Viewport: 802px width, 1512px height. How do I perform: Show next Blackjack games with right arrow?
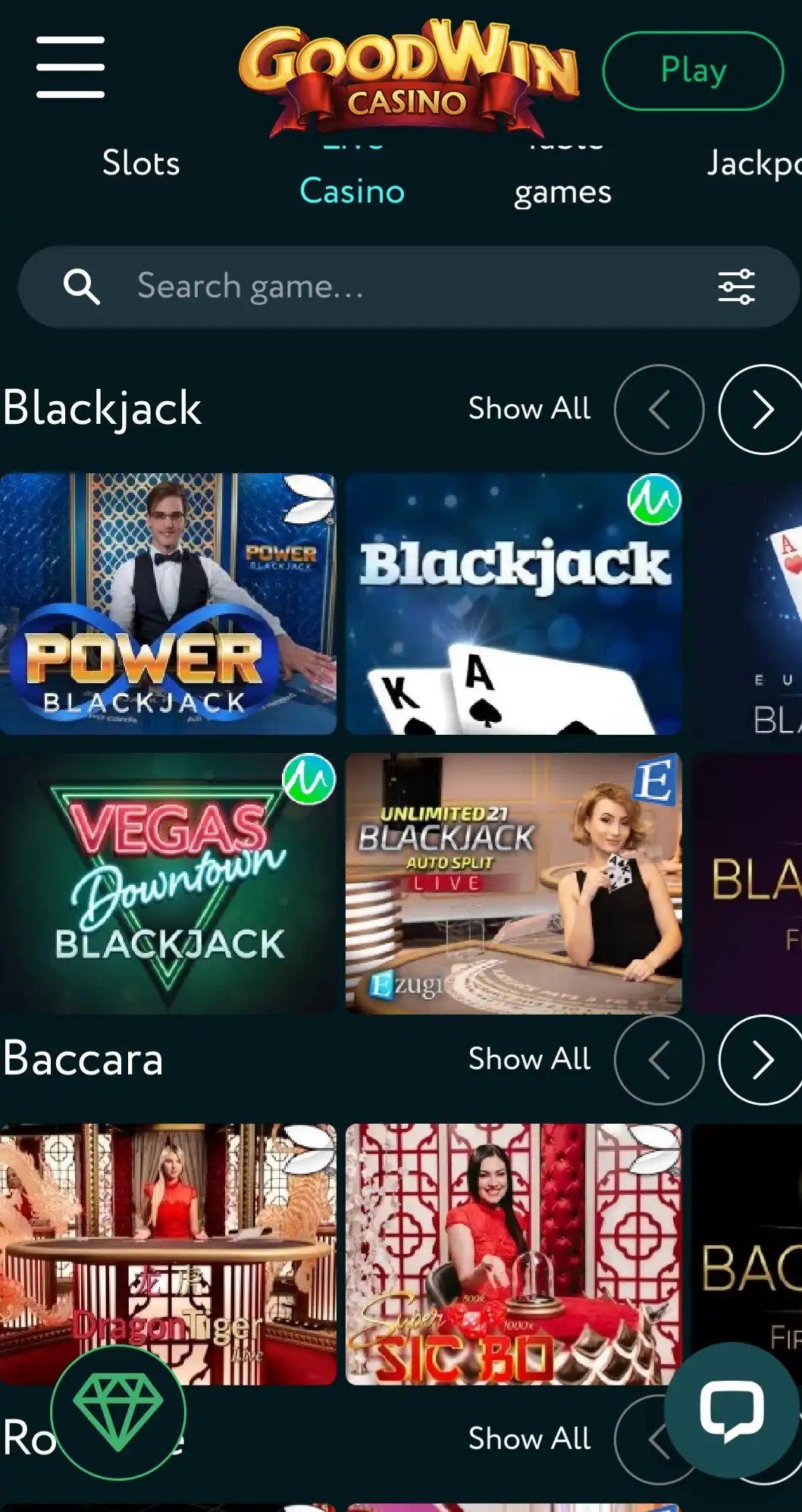point(761,409)
